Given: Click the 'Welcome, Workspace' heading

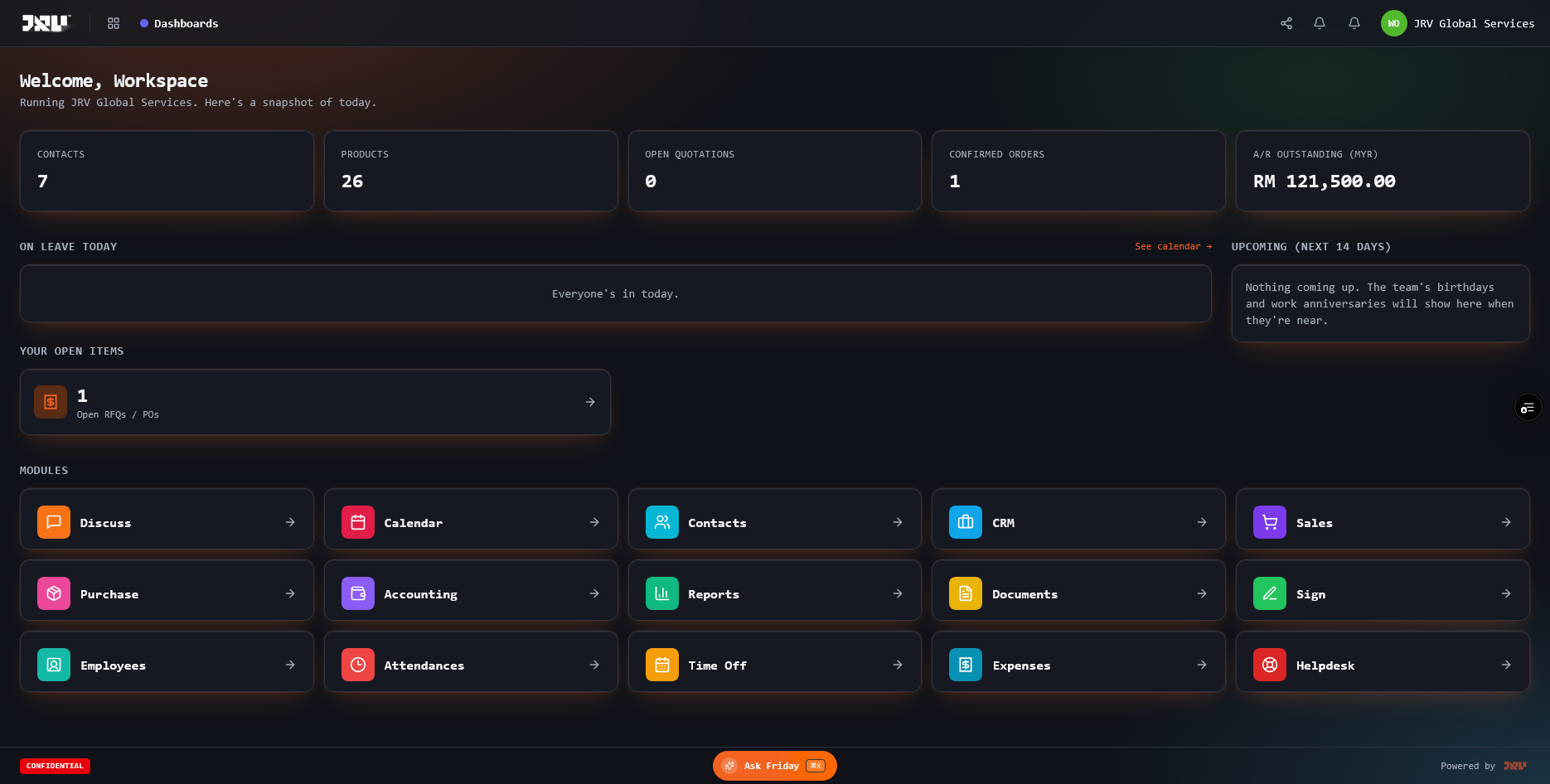Looking at the screenshot, I should [114, 80].
